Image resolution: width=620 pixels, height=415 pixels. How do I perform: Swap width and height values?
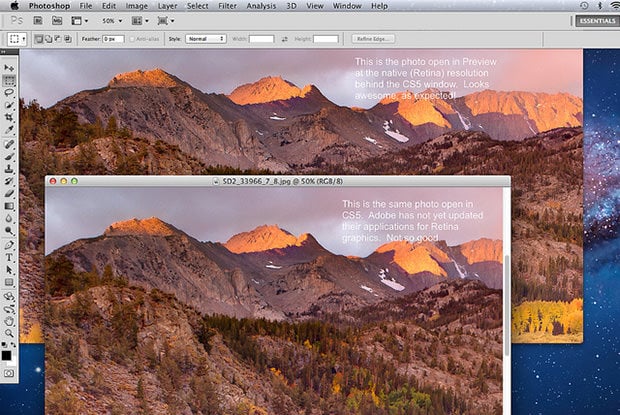point(284,39)
